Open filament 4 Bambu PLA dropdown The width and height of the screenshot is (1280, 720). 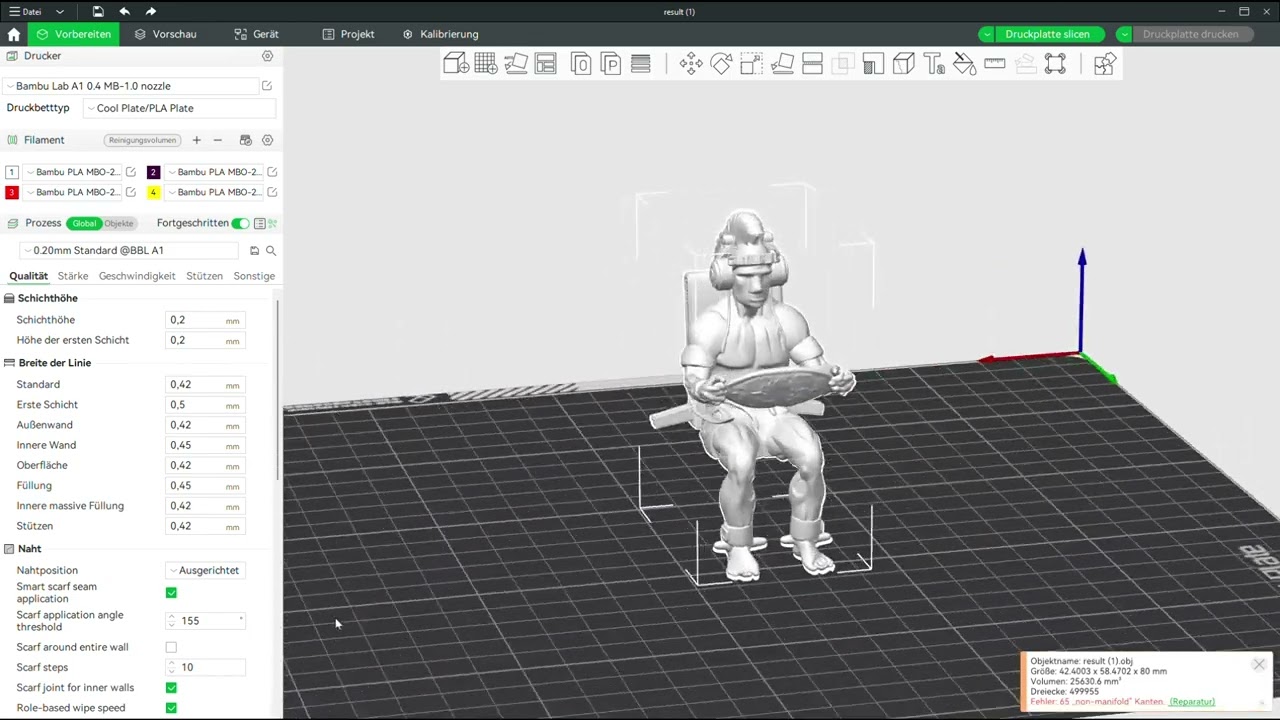pos(214,192)
